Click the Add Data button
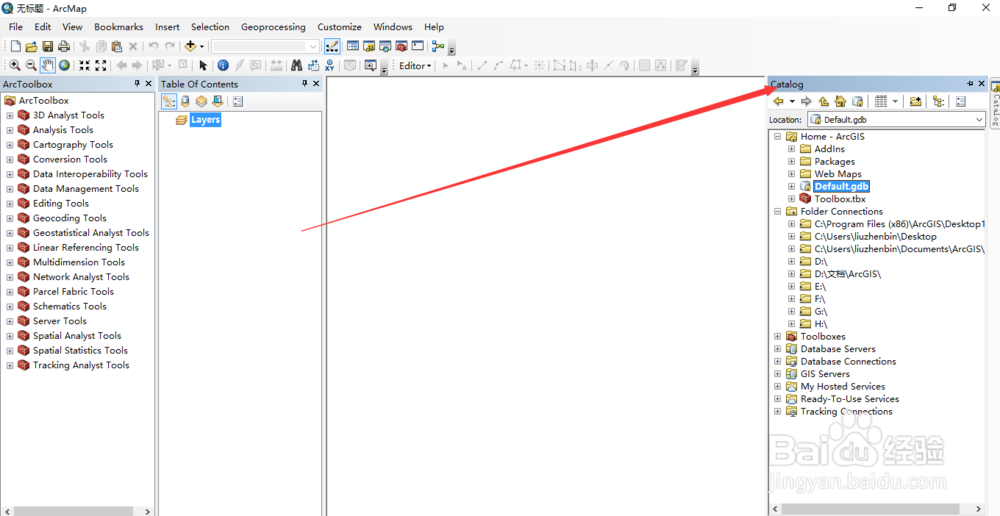 [190, 46]
